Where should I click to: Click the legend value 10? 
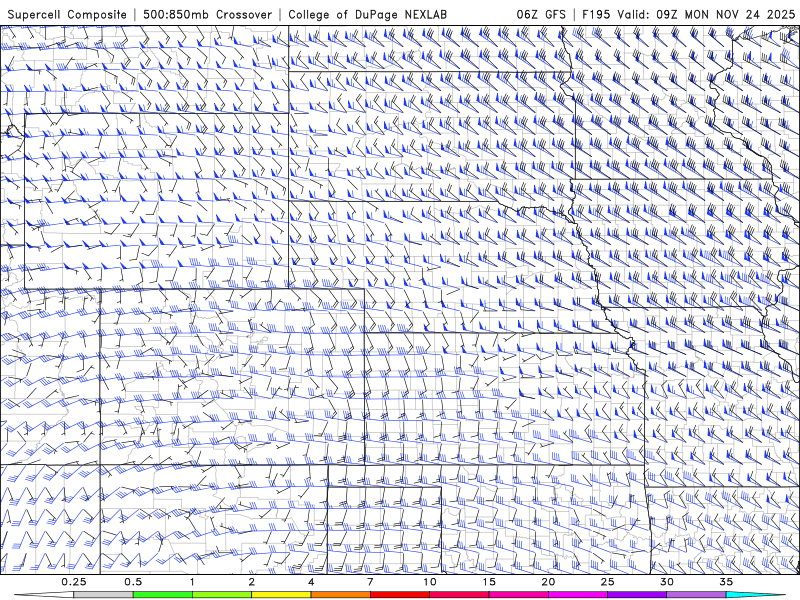tap(430, 582)
